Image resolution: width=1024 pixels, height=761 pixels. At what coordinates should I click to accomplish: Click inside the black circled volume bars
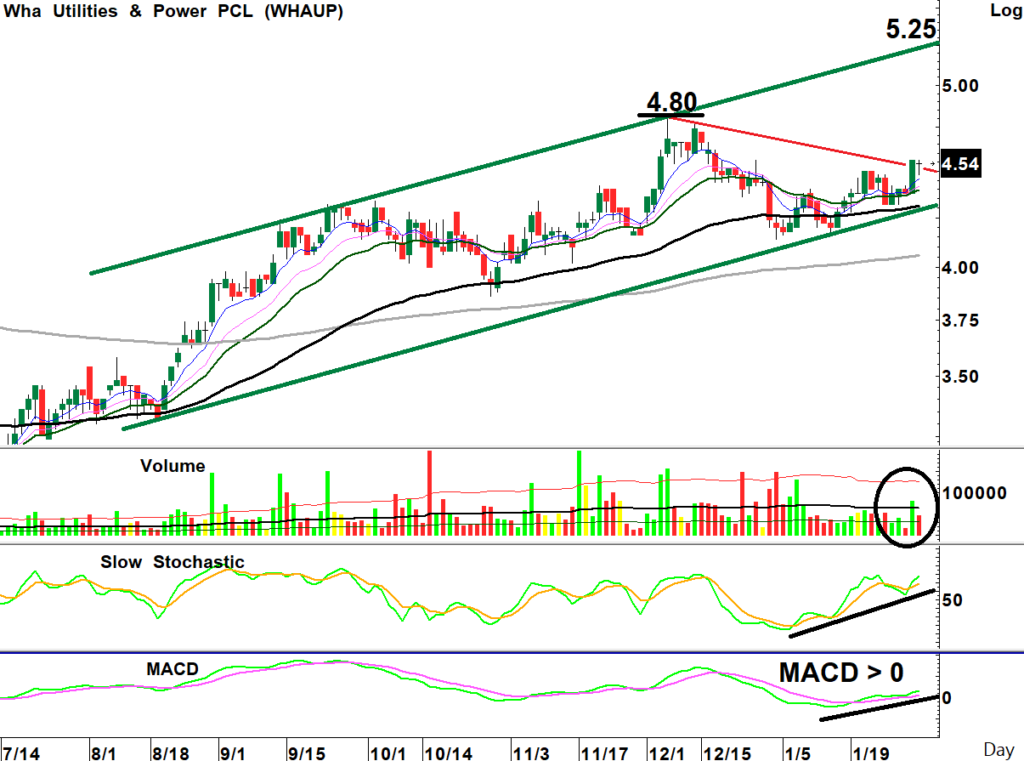pos(906,508)
